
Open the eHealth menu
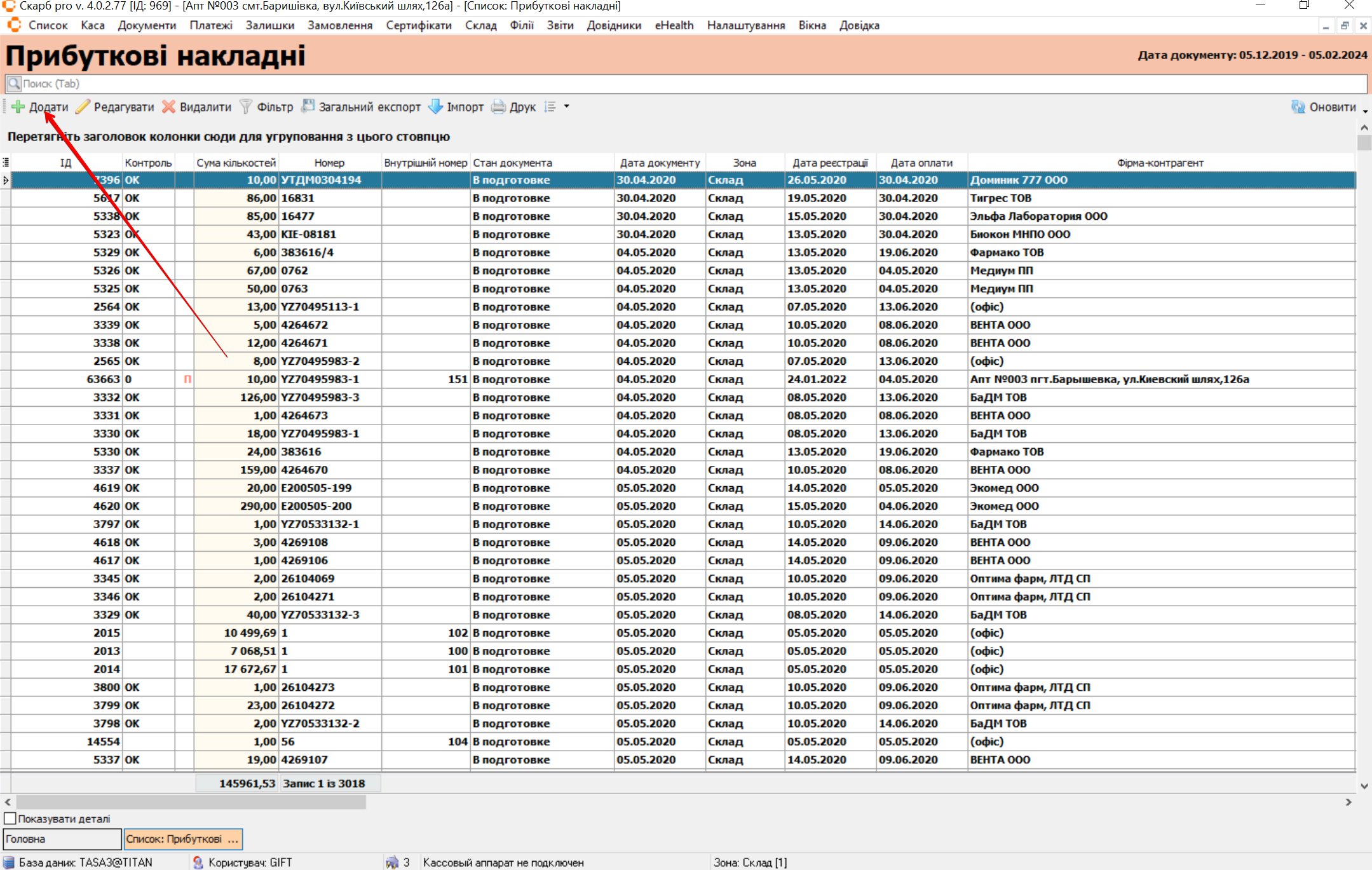(674, 25)
